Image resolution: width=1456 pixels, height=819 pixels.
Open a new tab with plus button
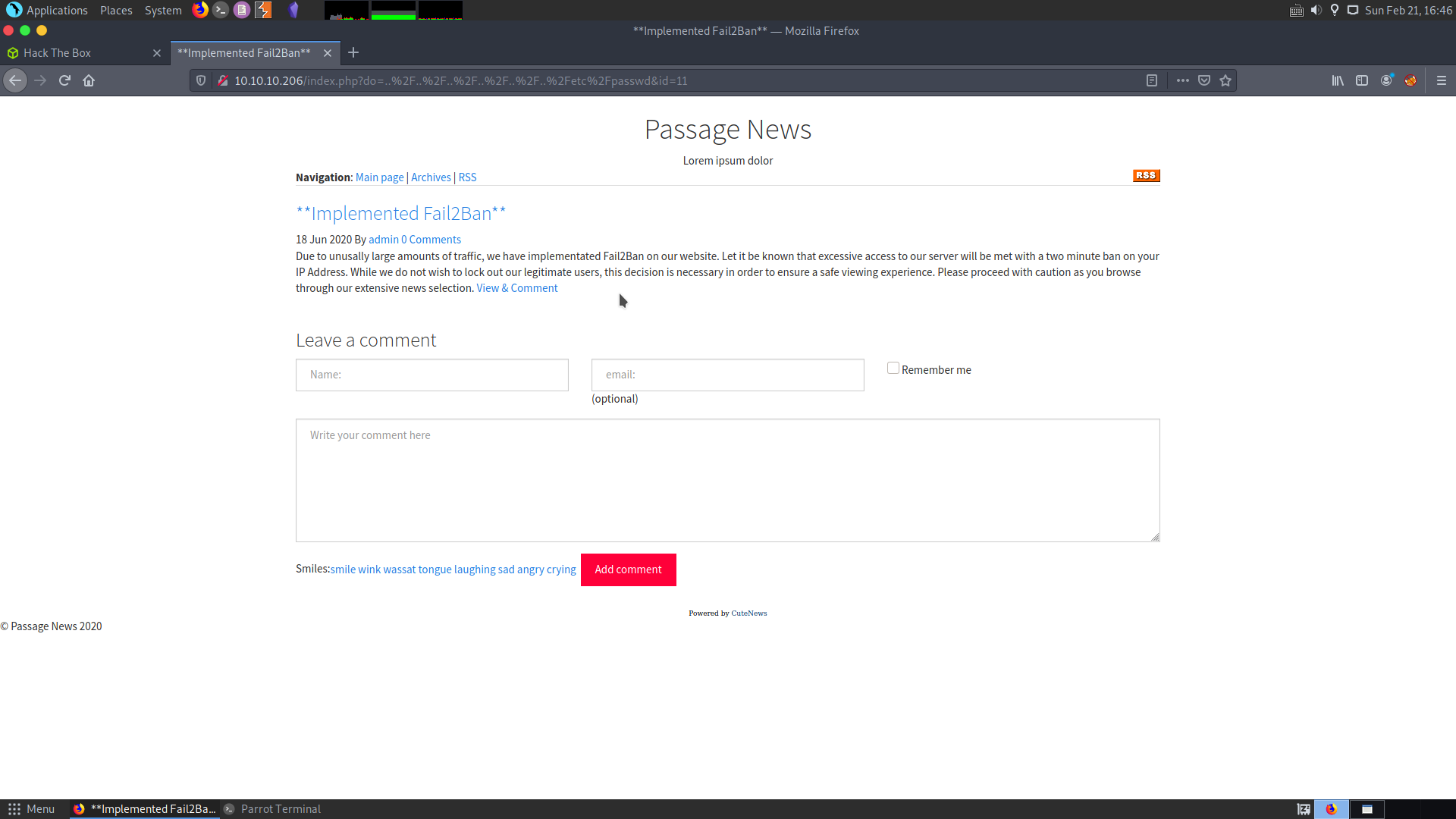[353, 53]
